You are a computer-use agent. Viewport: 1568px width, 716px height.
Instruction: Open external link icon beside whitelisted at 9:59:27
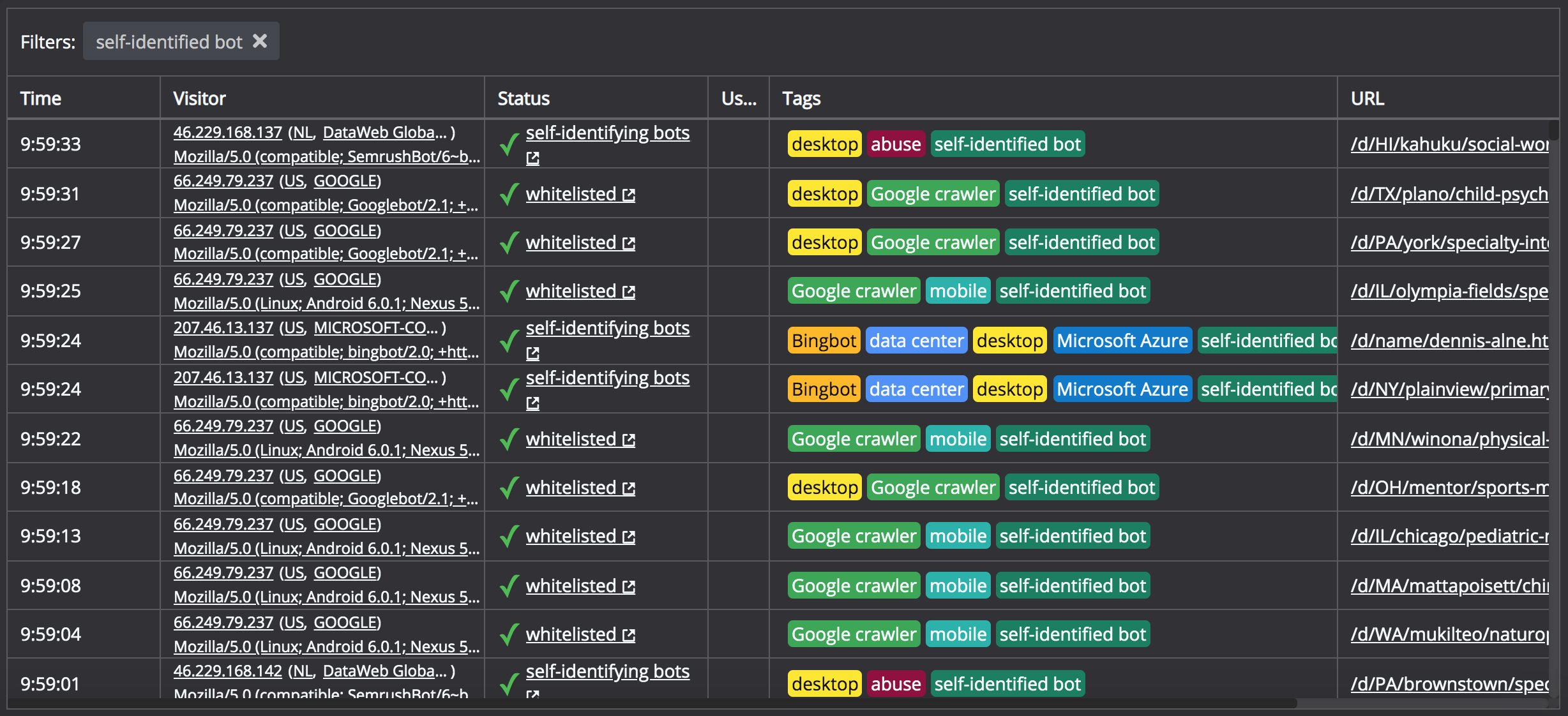(629, 243)
